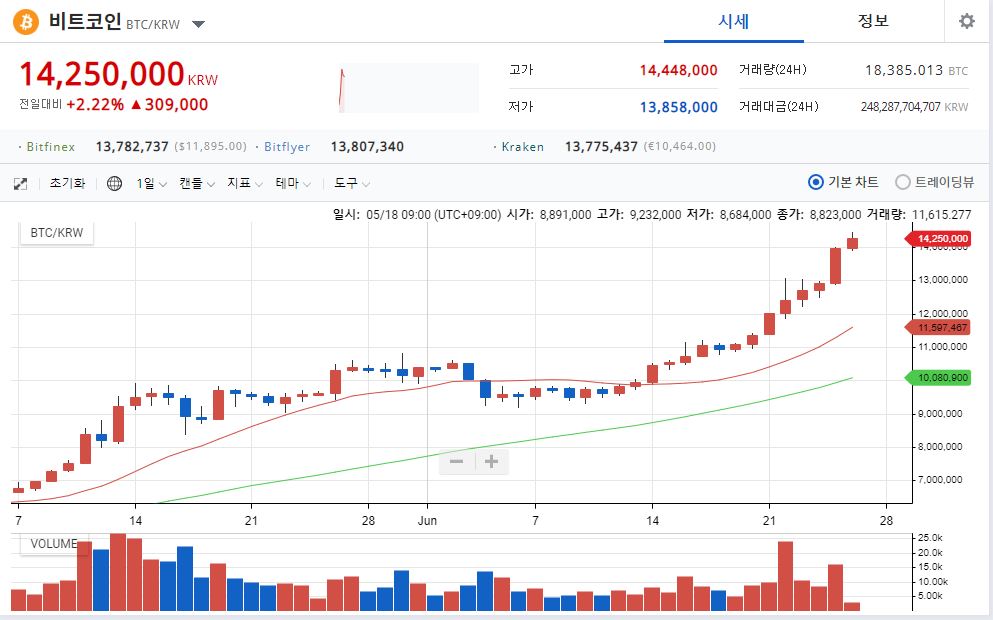The image size is (993, 620).
Task: Open the settings gear icon
Action: (966, 21)
